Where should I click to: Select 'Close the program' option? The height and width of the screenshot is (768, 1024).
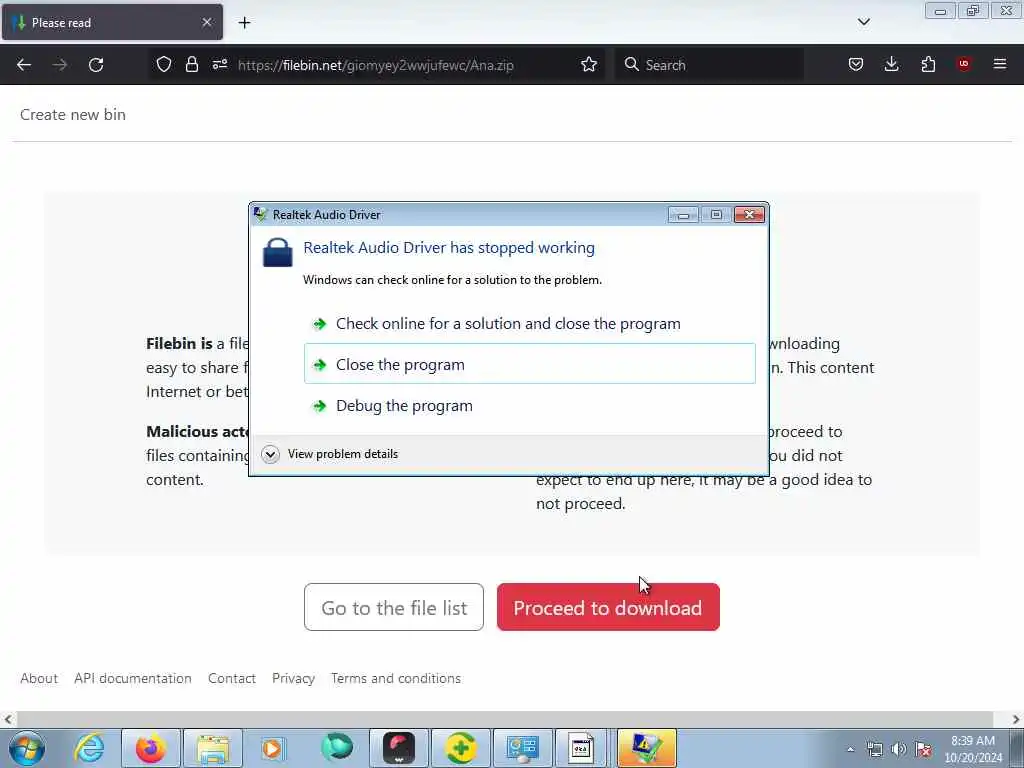(530, 364)
